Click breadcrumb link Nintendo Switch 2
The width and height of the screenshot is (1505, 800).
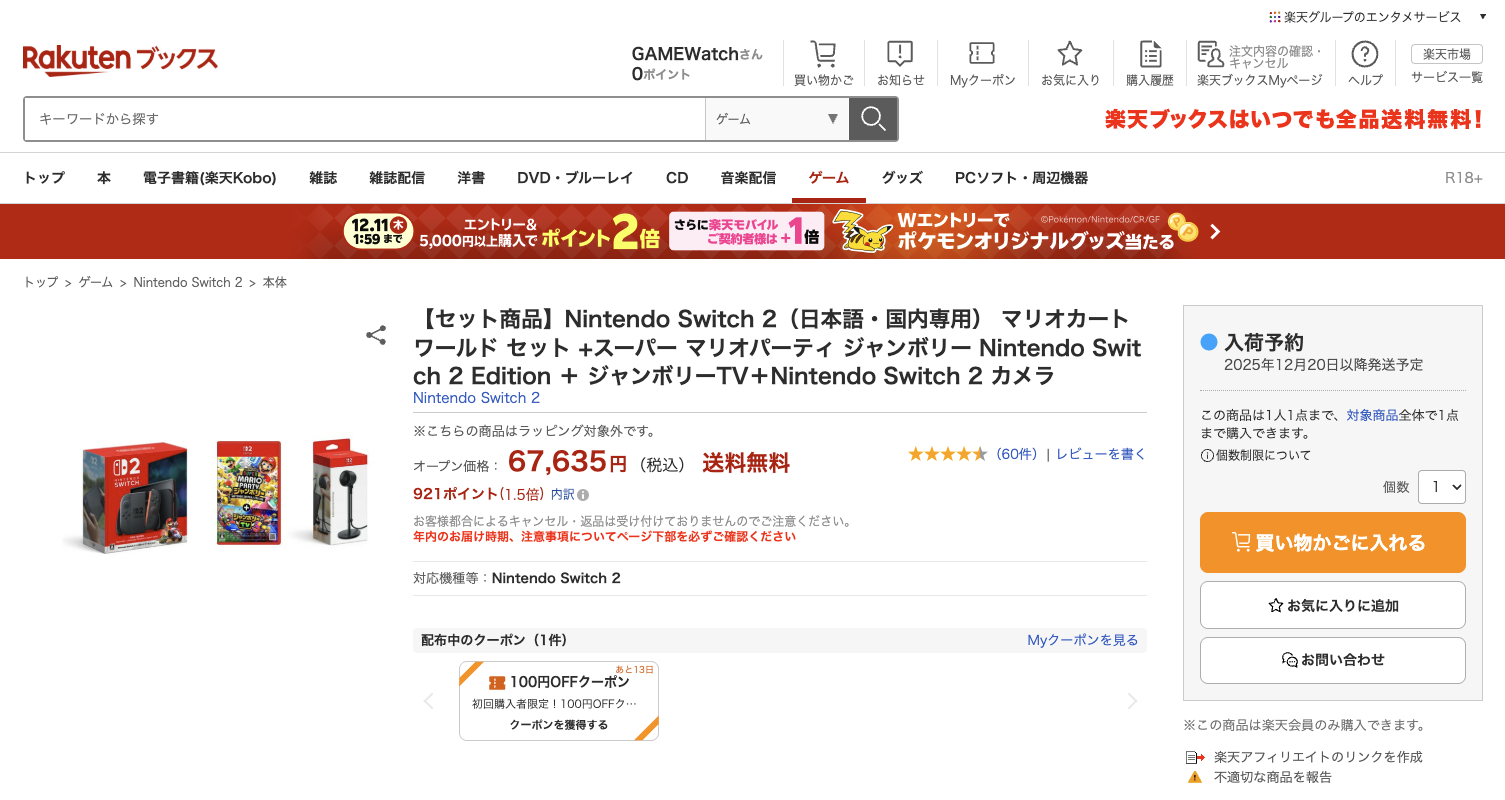[188, 283]
